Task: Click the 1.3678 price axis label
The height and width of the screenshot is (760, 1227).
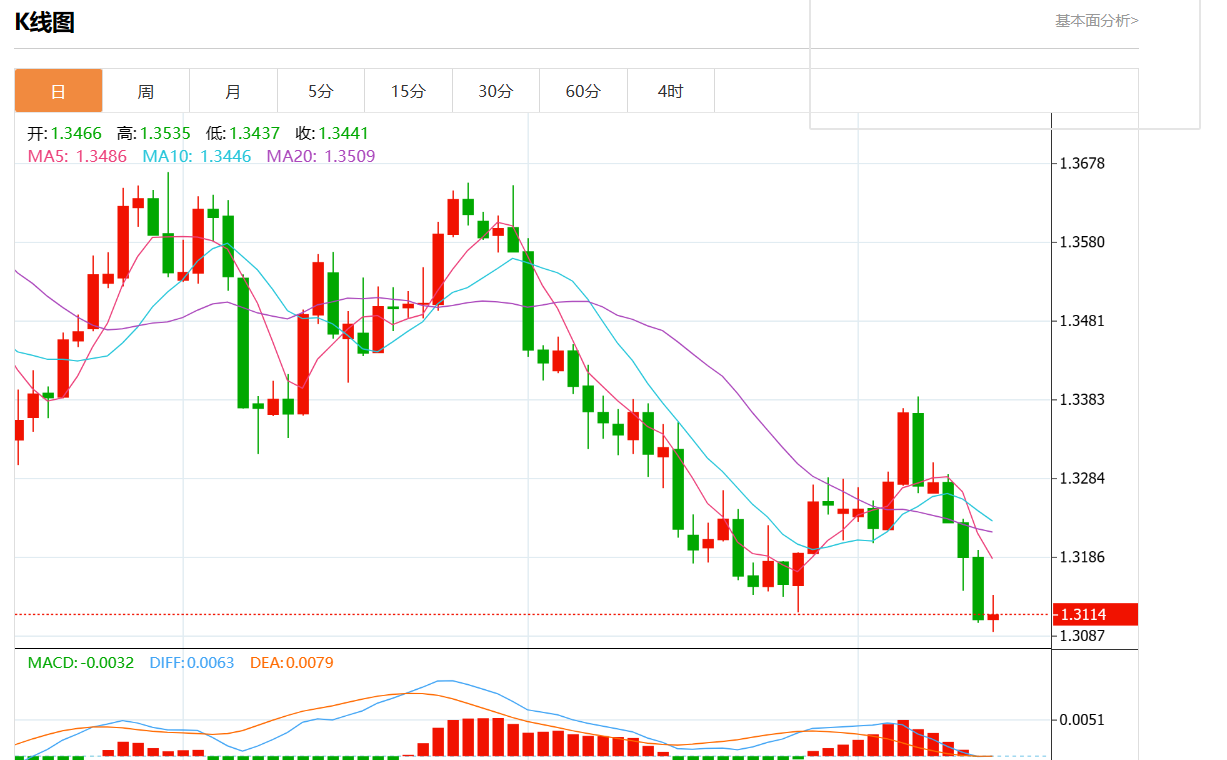Action: pyautogui.click(x=1082, y=163)
